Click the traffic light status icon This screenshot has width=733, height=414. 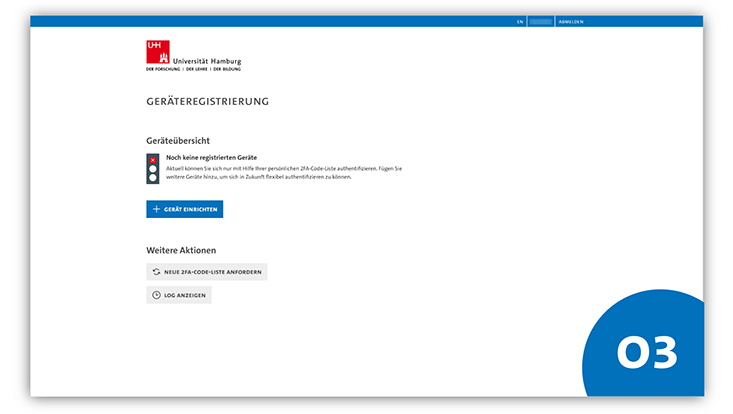coord(153,169)
